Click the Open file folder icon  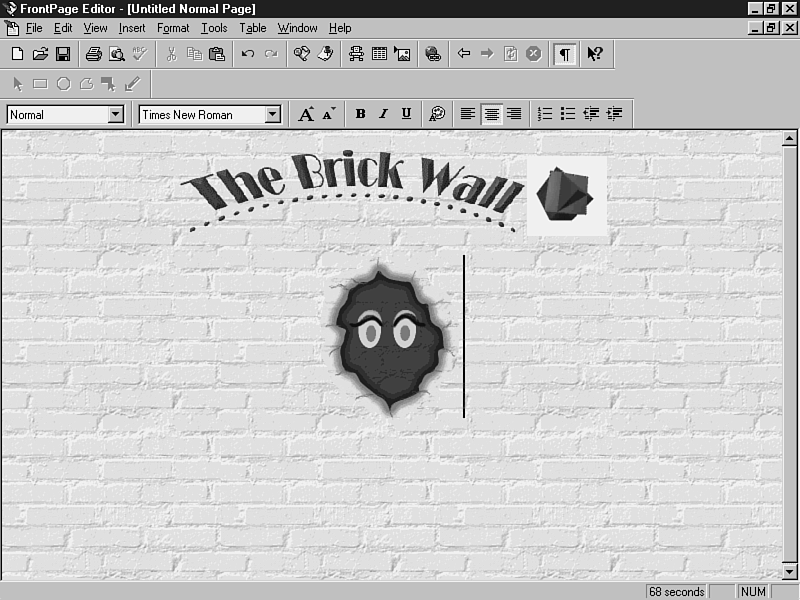(x=40, y=54)
